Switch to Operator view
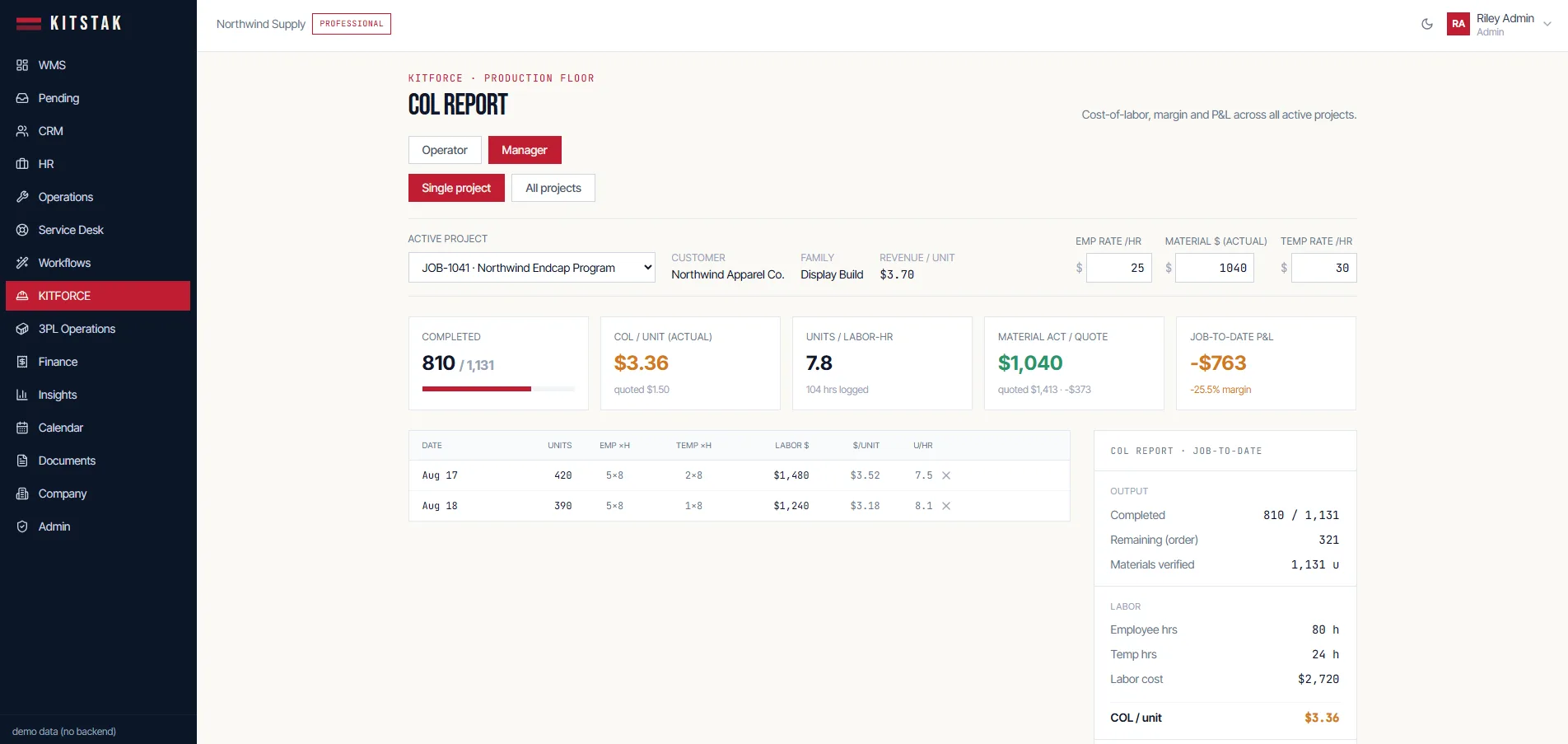 point(445,150)
